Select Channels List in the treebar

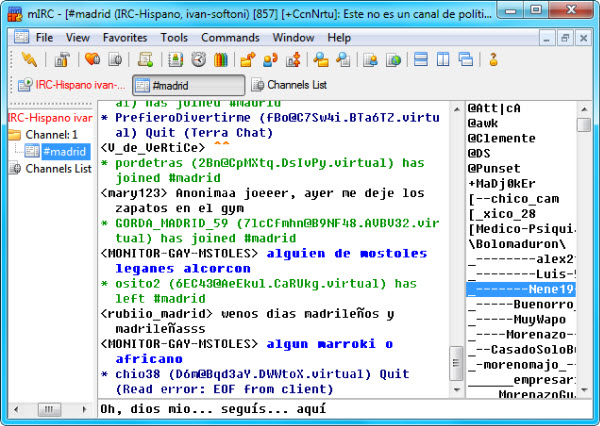click(x=57, y=169)
